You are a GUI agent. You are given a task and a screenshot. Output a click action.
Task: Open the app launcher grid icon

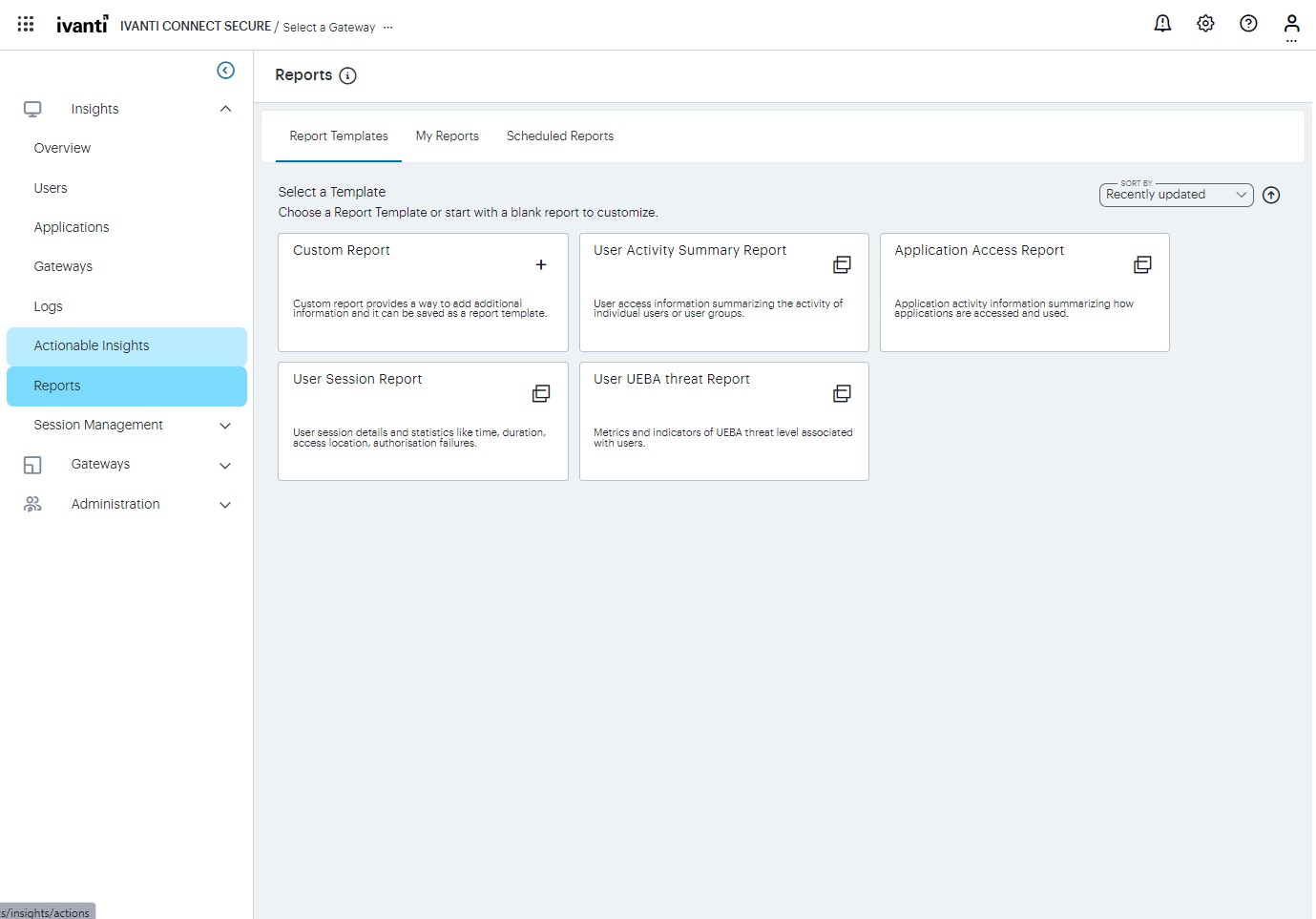pos(25,23)
